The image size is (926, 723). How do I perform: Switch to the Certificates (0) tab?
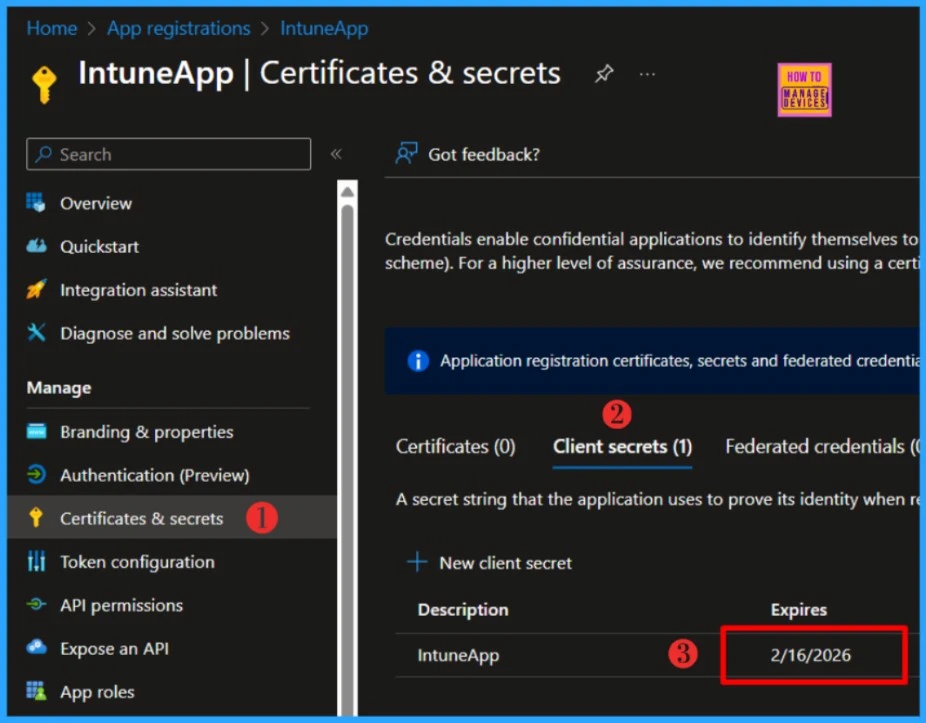click(x=455, y=447)
